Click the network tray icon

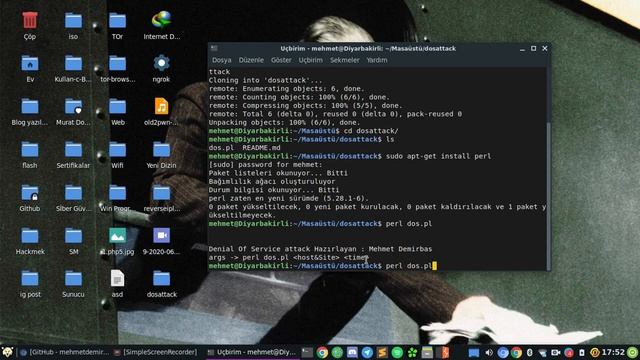click(542, 352)
